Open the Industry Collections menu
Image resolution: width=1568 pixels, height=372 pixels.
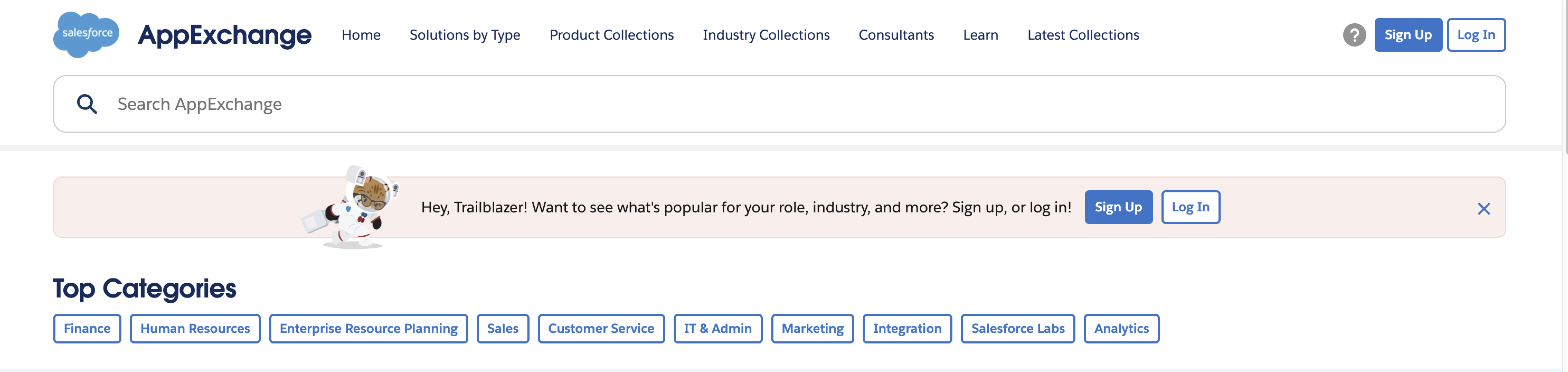click(766, 35)
